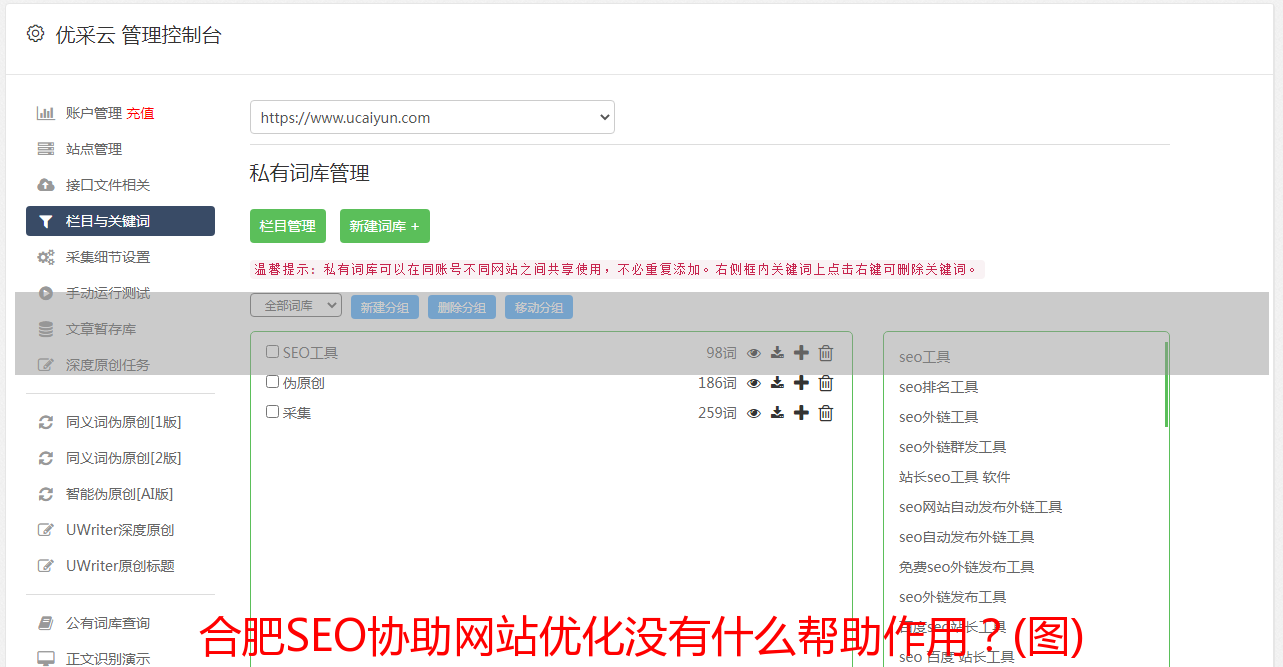This screenshot has width=1283, height=667.
Task: Click the 文章暂存库 database icon
Action: pos(45,329)
